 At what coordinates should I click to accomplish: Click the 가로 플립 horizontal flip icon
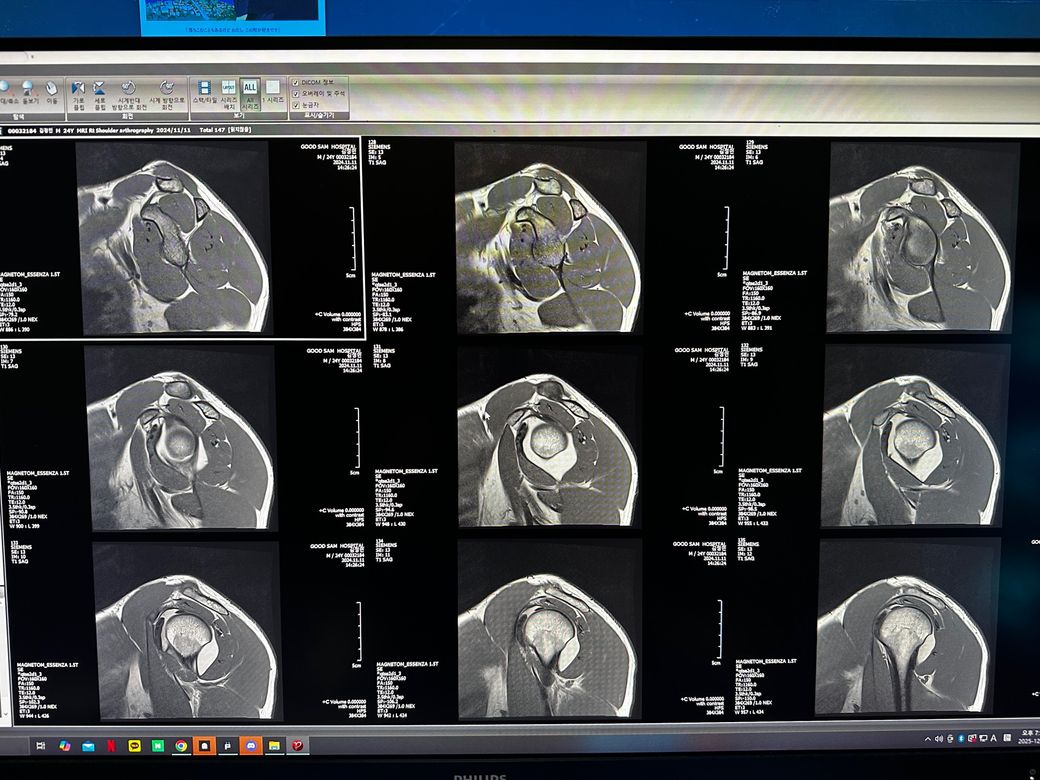coord(78,91)
